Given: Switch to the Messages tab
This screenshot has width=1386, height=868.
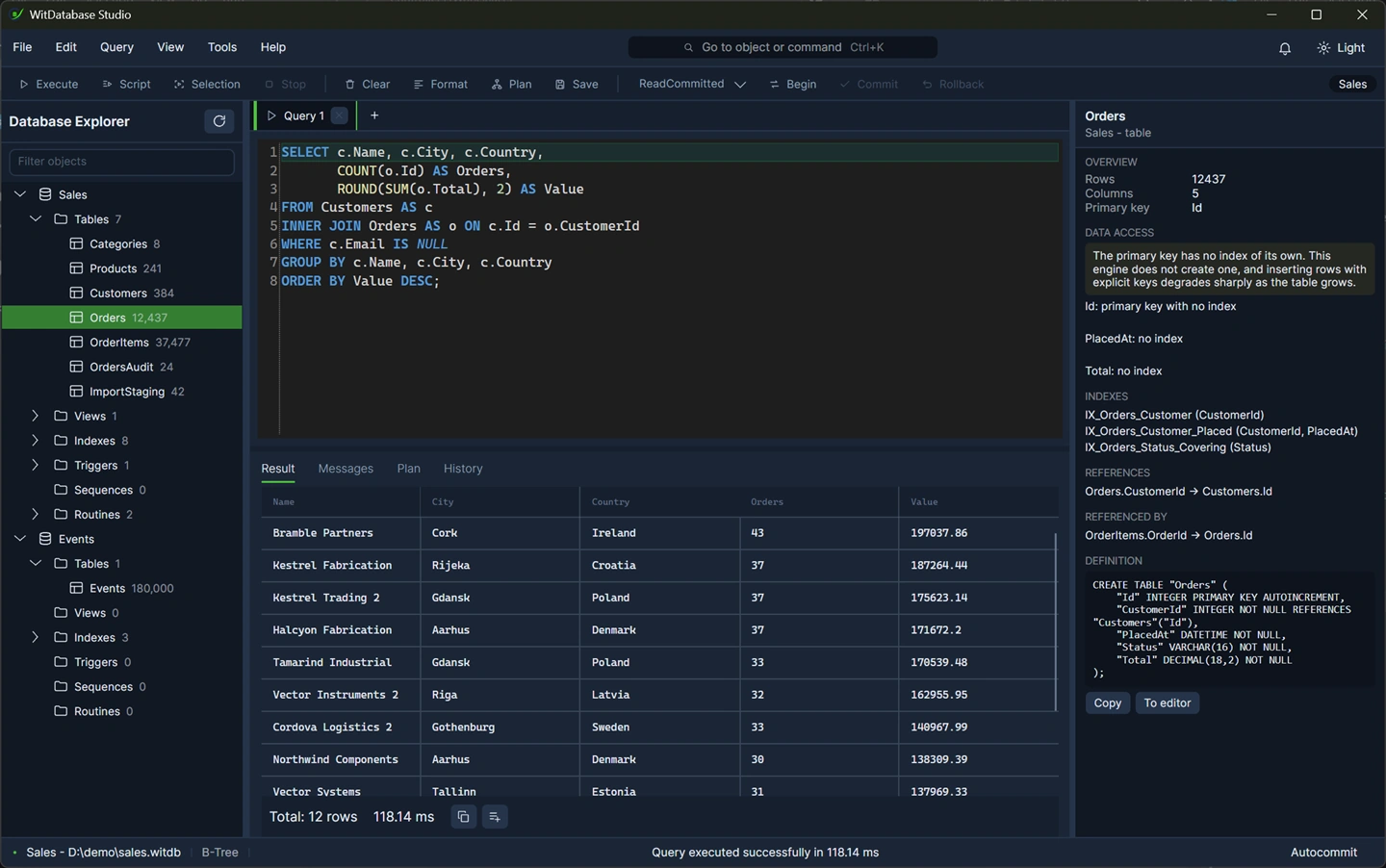Looking at the screenshot, I should pos(346,469).
